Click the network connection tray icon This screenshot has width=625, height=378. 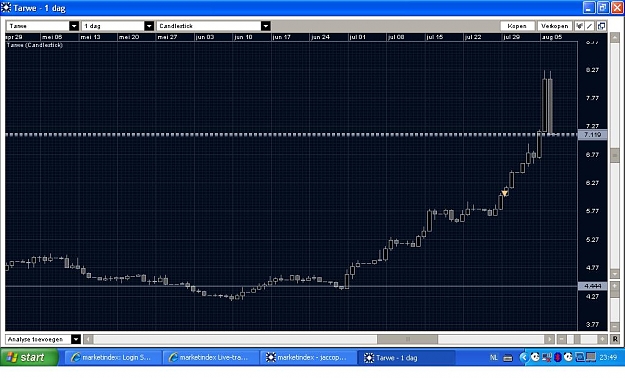546,357
